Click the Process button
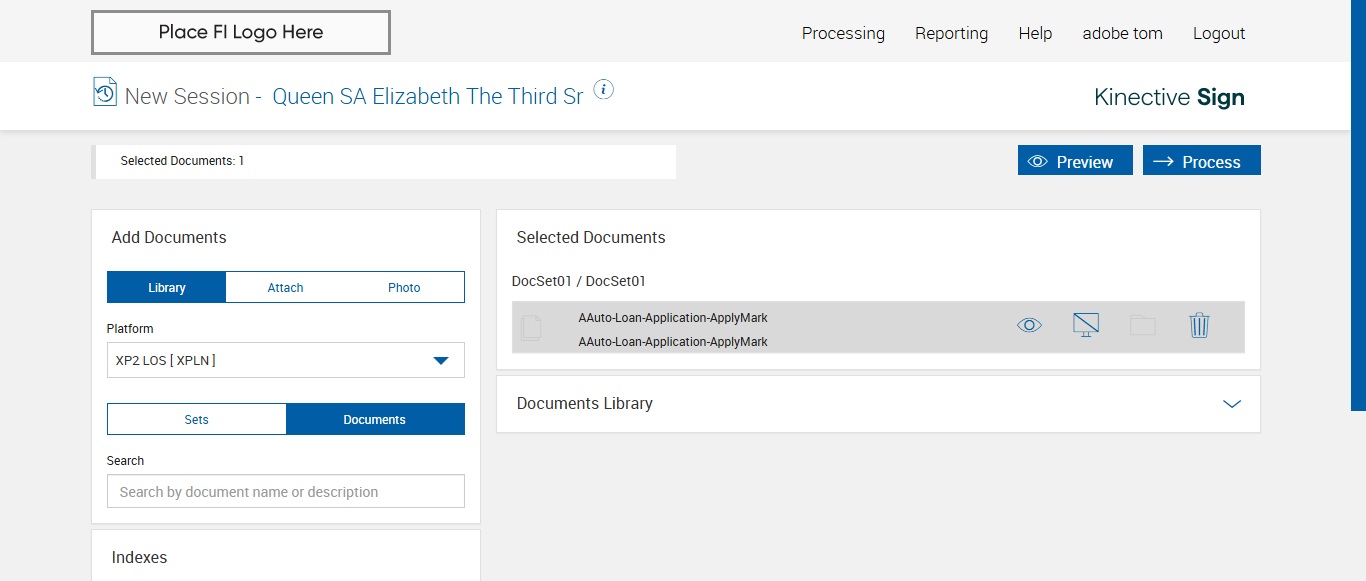Screen dimensions: 1366x581 click(1201, 161)
